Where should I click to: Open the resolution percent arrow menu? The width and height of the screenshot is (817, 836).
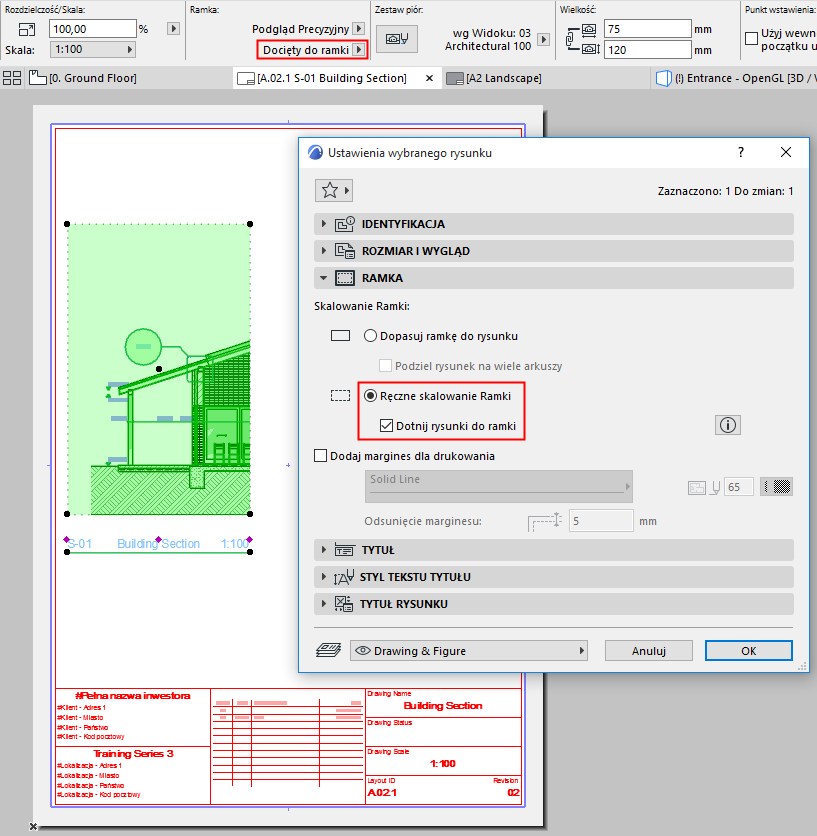click(x=173, y=29)
